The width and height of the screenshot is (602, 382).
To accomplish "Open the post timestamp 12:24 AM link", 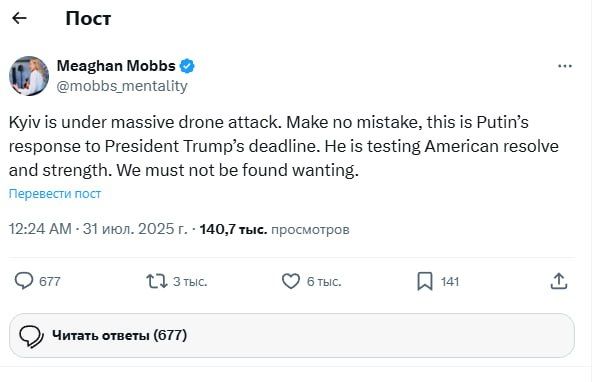I will (x=40, y=229).
